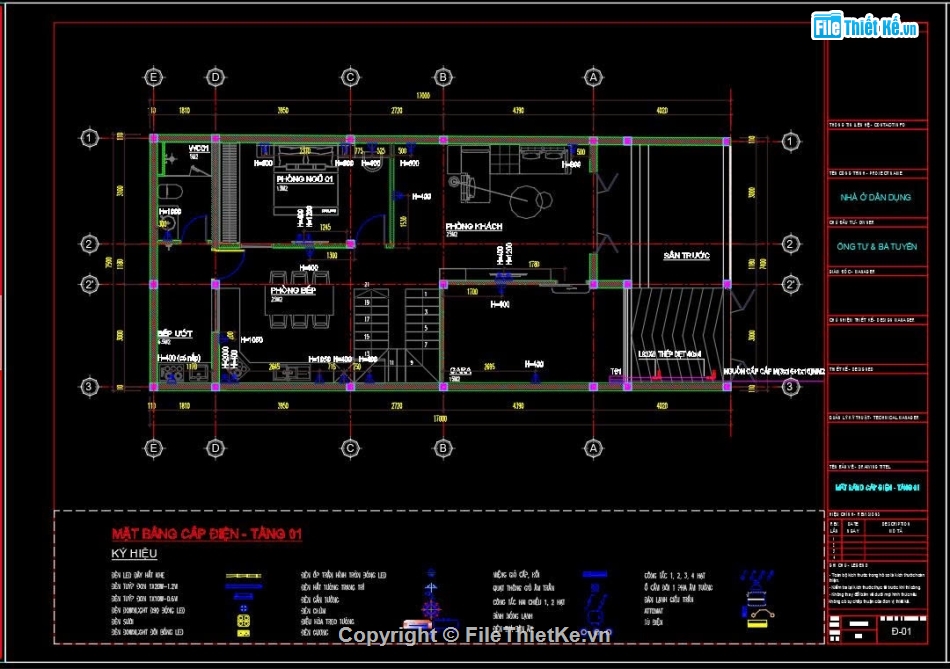Viewport: 950px width, 669px height.
Task: Click the PHÒNG BẾP room label
Action: (x=291, y=291)
